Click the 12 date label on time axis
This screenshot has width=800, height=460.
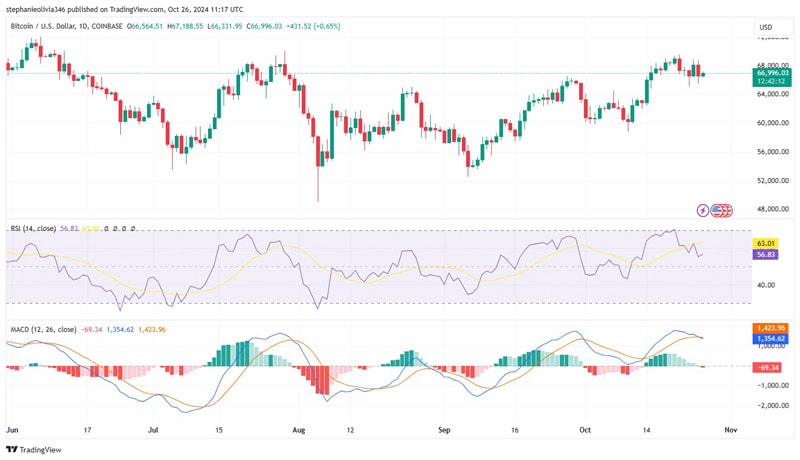click(x=350, y=430)
